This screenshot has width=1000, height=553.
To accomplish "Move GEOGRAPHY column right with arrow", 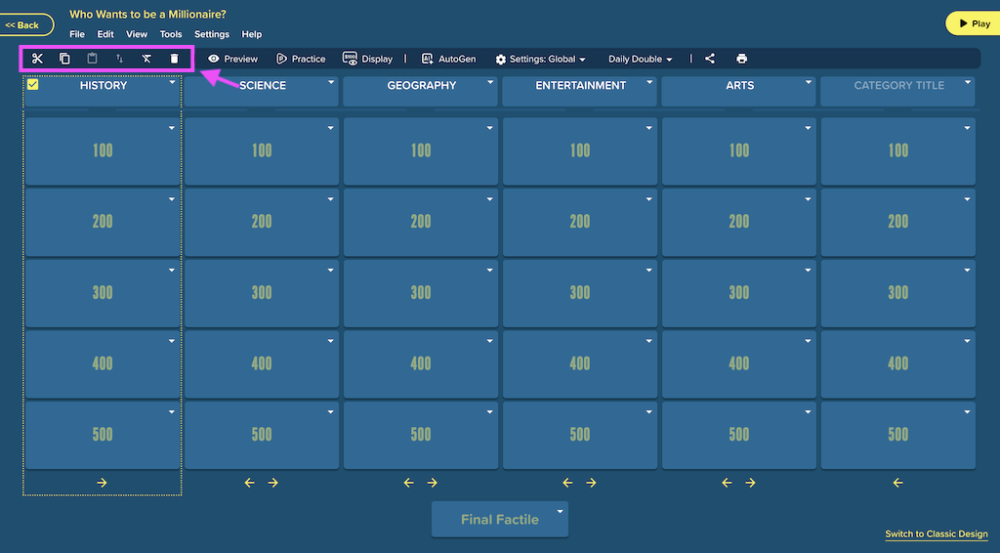I will (432, 483).
